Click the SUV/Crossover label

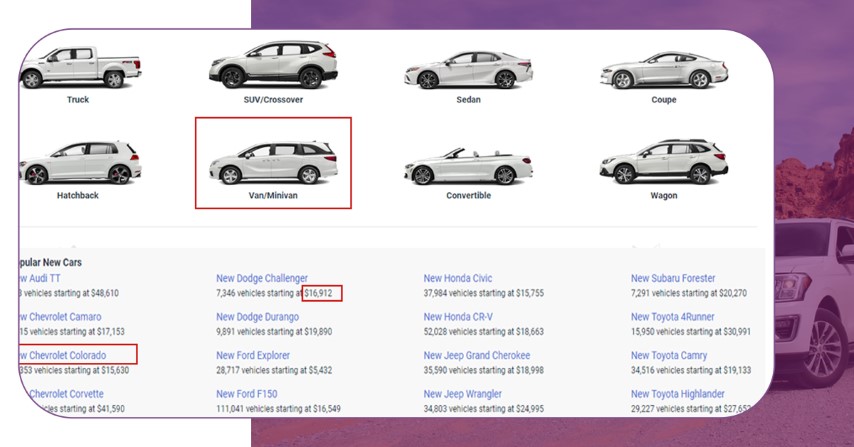tap(273, 100)
